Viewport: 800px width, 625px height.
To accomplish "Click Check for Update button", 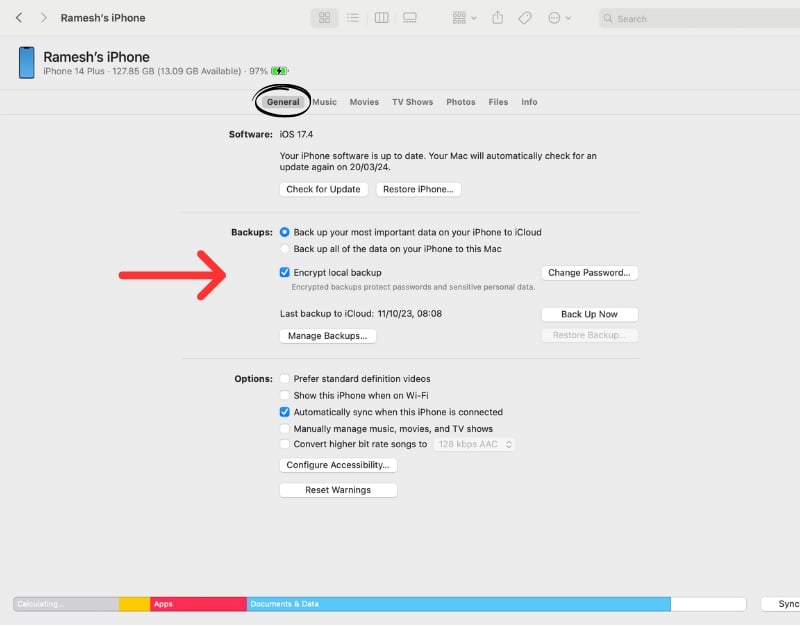I will tap(323, 189).
